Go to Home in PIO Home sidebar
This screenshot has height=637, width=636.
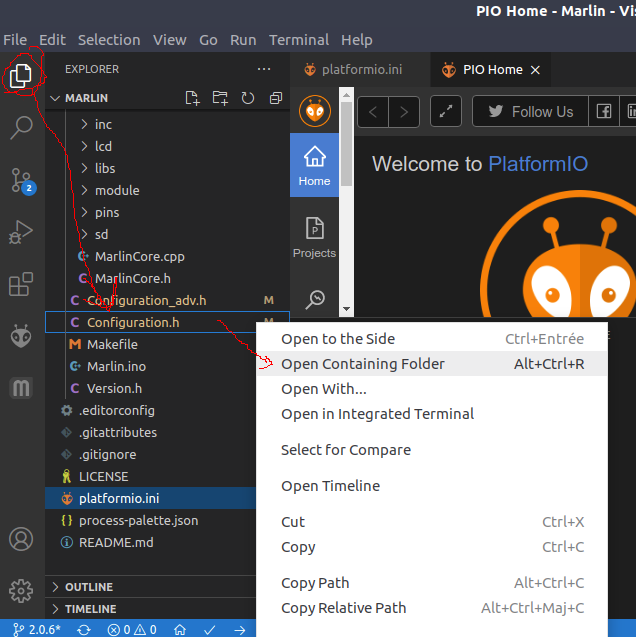(x=314, y=165)
